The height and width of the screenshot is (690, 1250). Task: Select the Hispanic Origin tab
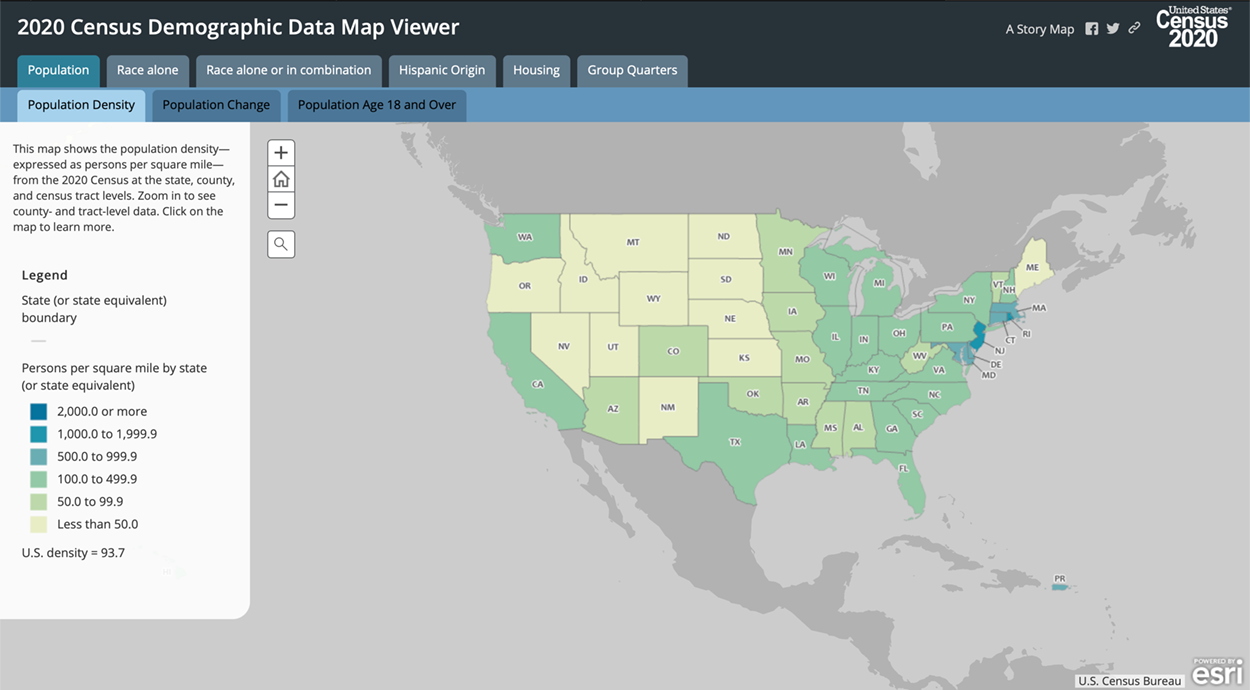tap(441, 70)
